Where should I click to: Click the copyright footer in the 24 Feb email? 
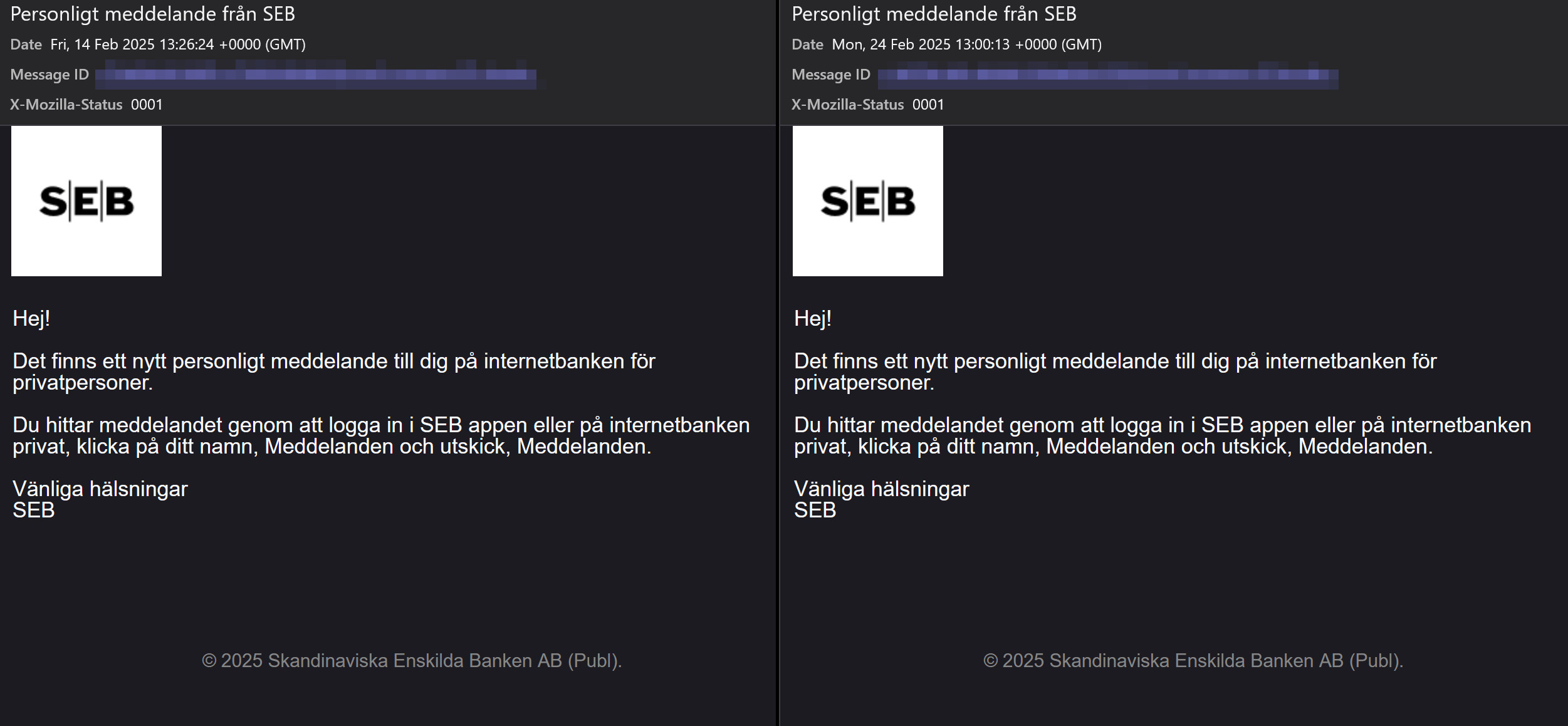pyautogui.click(x=1193, y=661)
